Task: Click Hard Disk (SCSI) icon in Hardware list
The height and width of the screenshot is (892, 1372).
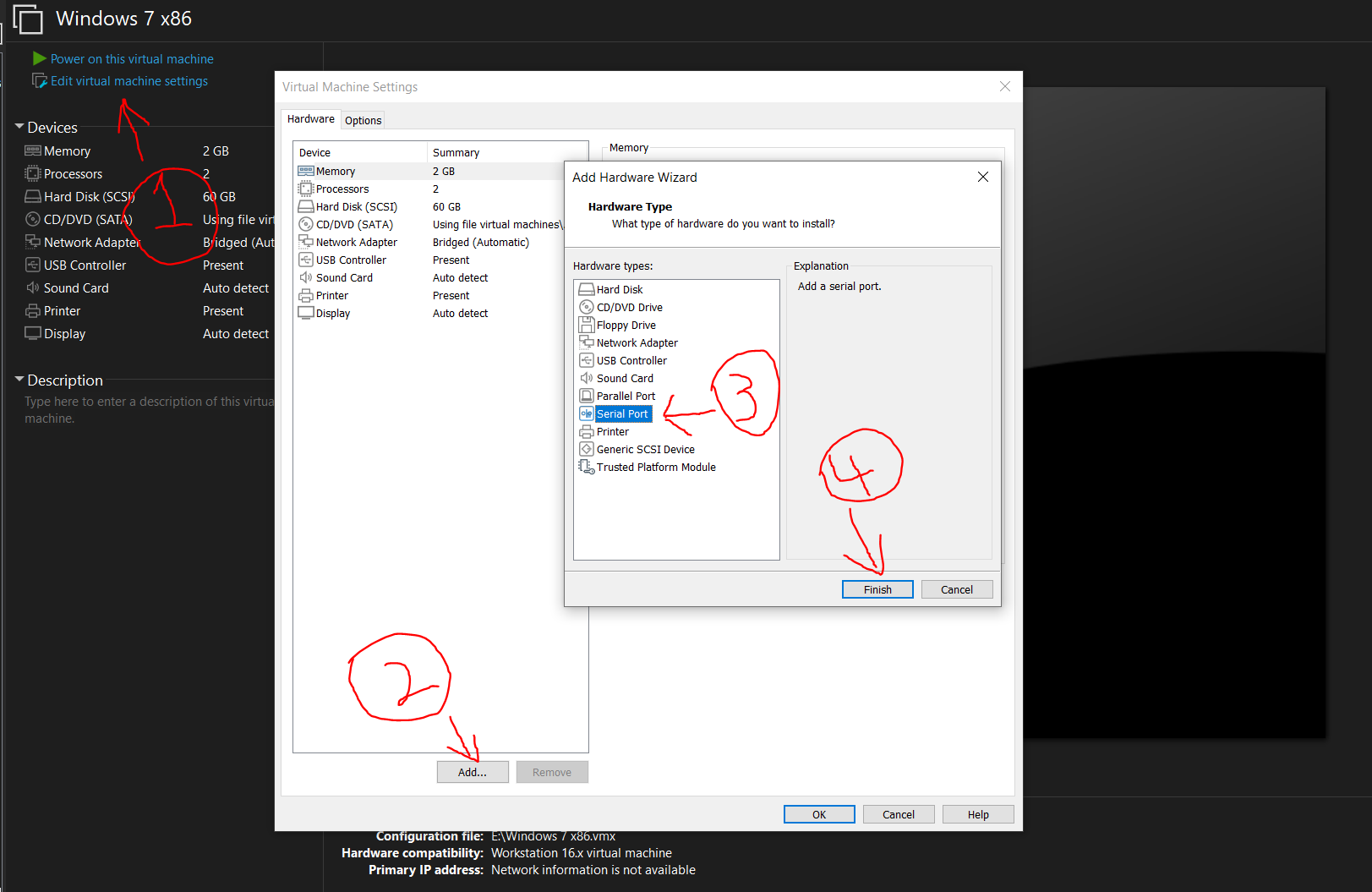Action: pyautogui.click(x=306, y=206)
